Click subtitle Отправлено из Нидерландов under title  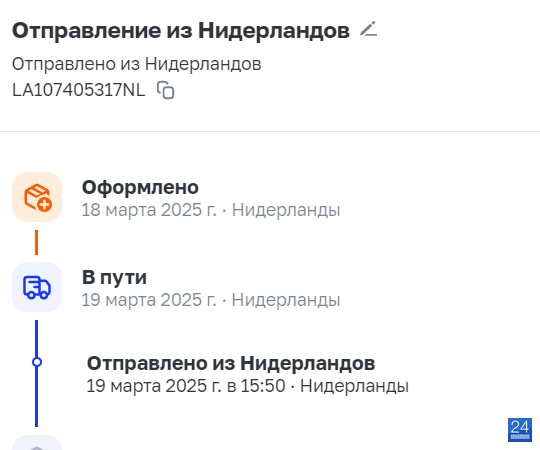coord(137,64)
